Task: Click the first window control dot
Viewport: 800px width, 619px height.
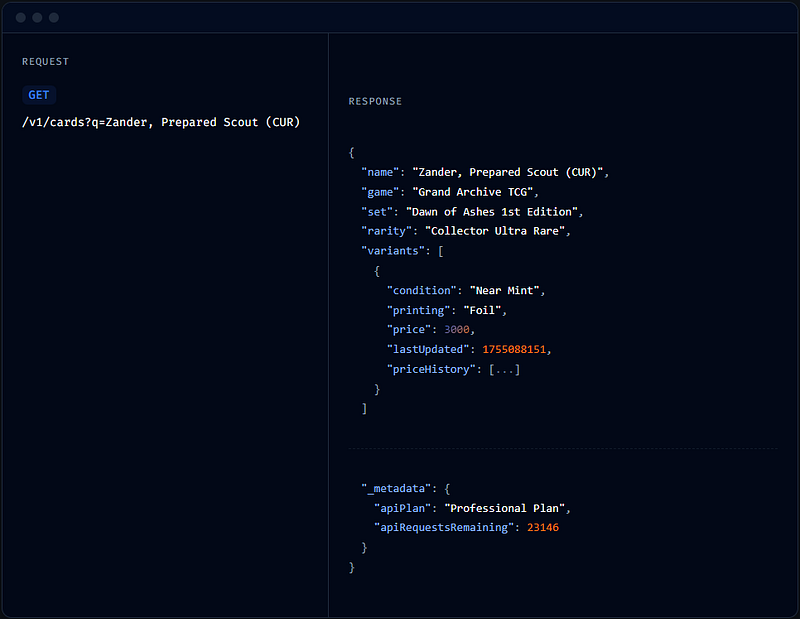Action: 21,18
